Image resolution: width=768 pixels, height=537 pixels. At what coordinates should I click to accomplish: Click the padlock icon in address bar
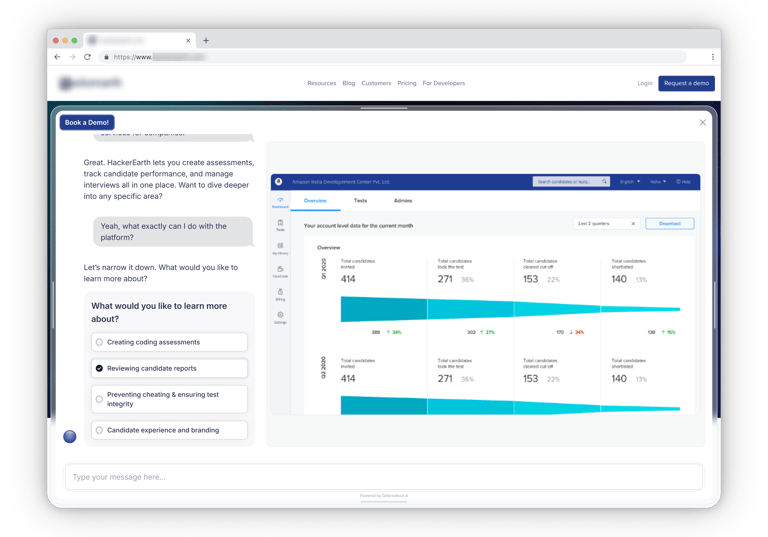point(106,57)
